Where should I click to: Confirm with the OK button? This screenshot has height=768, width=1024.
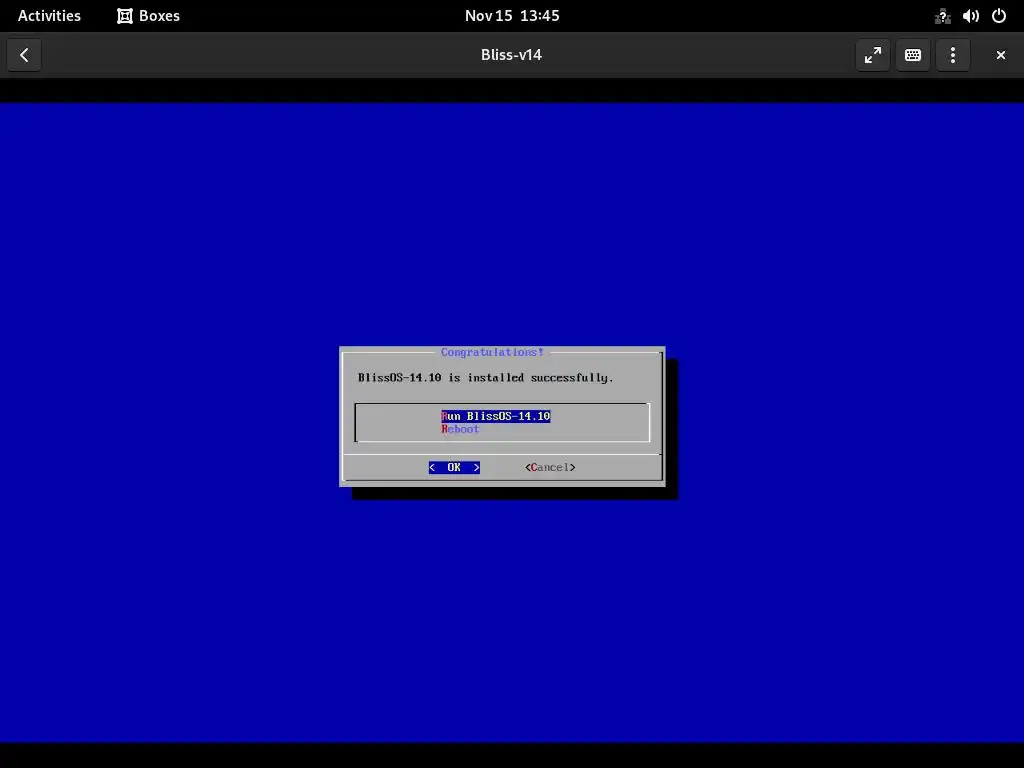coord(455,467)
